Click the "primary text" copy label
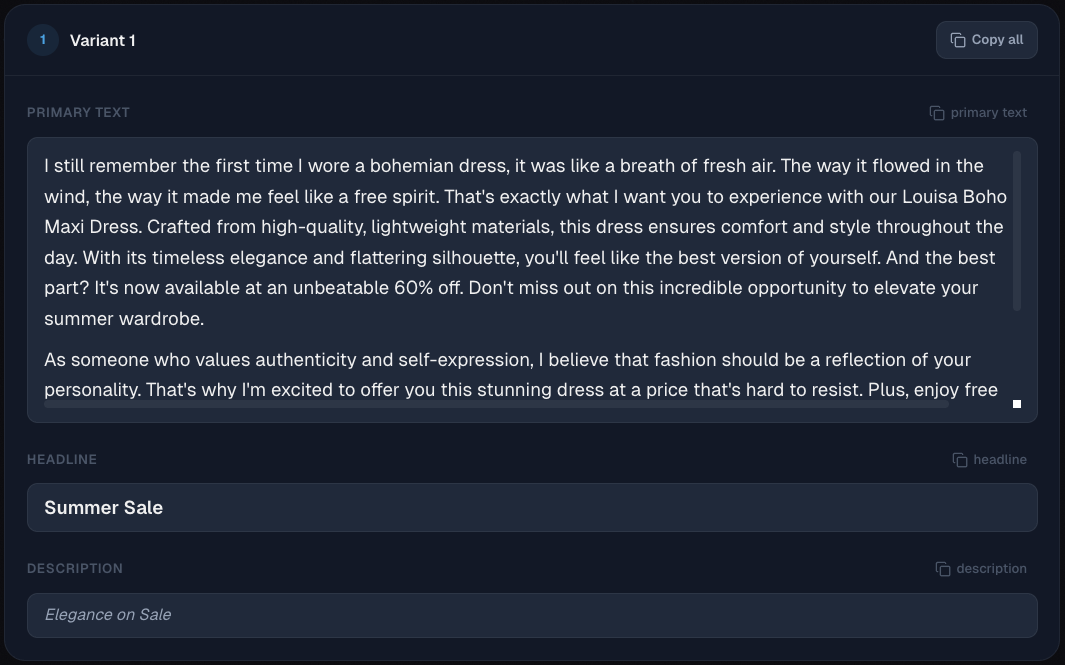The width and height of the screenshot is (1065, 665). coord(990,112)
